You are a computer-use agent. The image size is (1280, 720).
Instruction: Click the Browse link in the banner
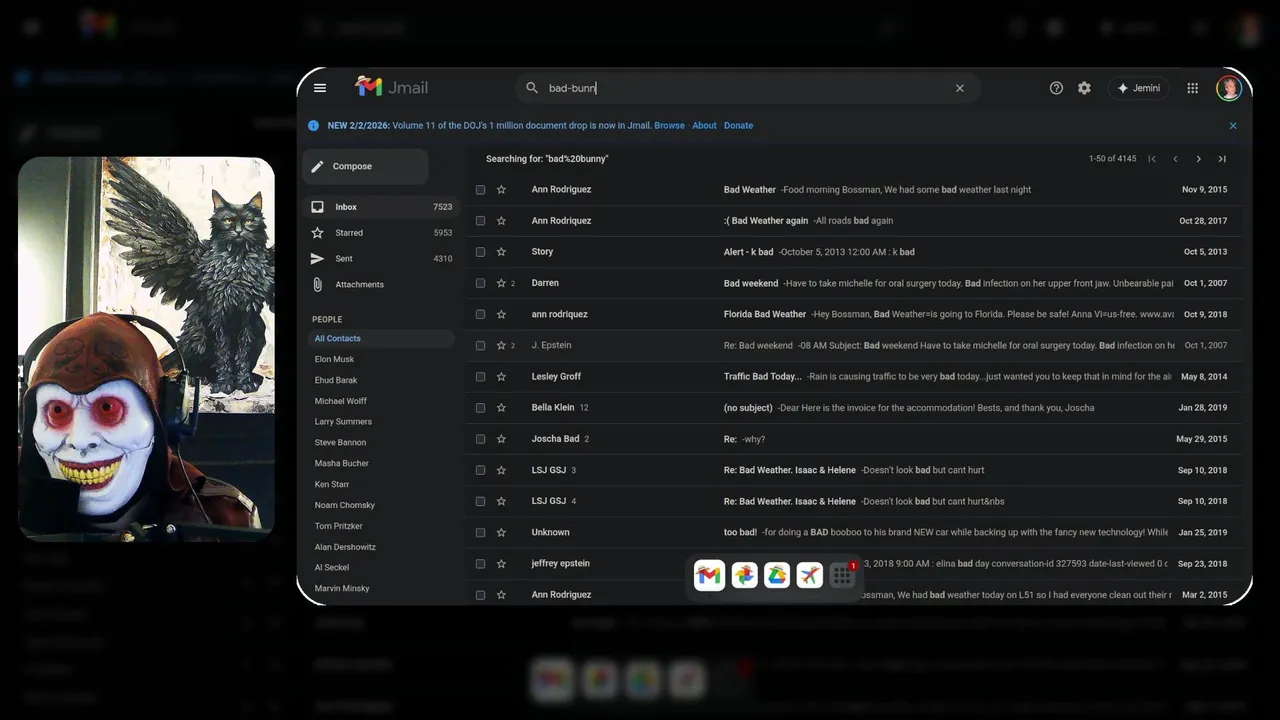(x=669, y=126)
